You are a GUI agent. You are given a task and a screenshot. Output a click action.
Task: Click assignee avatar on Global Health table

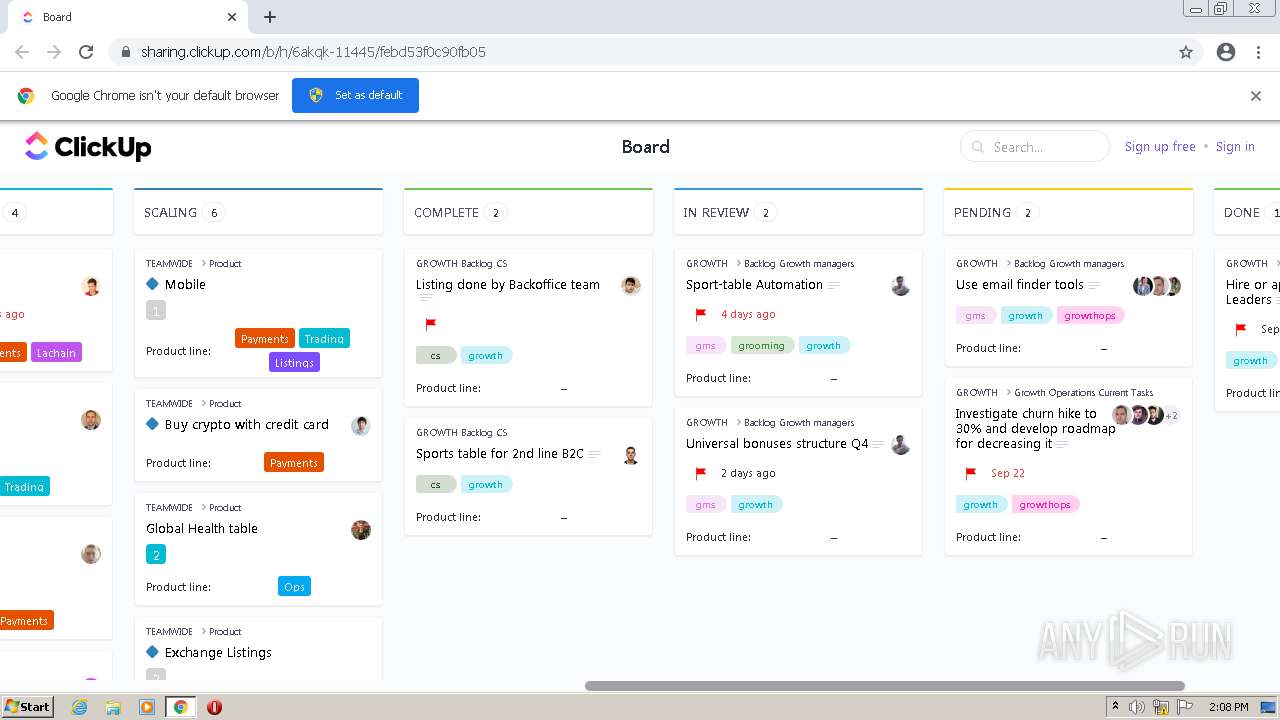[361, 530]
